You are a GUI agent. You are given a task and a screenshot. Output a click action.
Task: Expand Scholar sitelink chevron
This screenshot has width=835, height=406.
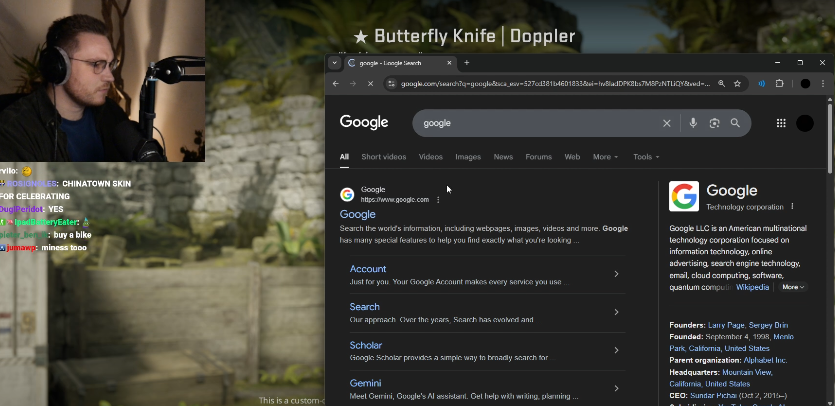tap(616, 350)
